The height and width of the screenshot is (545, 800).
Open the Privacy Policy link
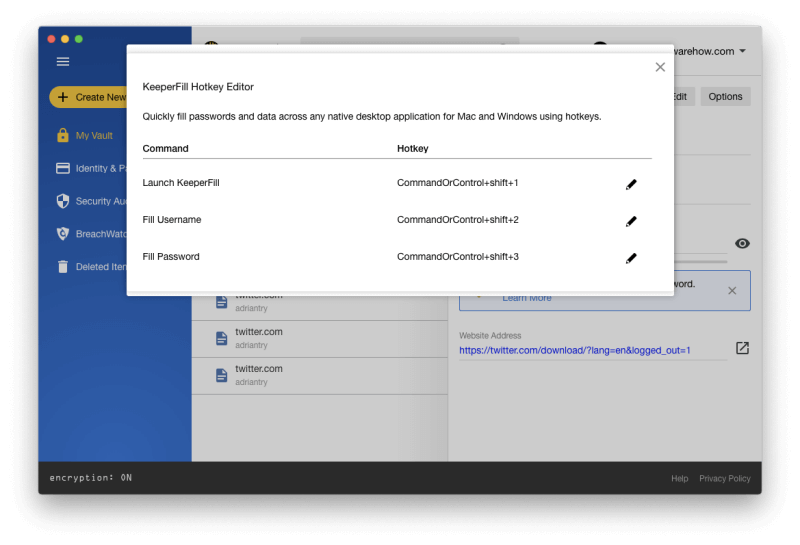pos(724,478)
